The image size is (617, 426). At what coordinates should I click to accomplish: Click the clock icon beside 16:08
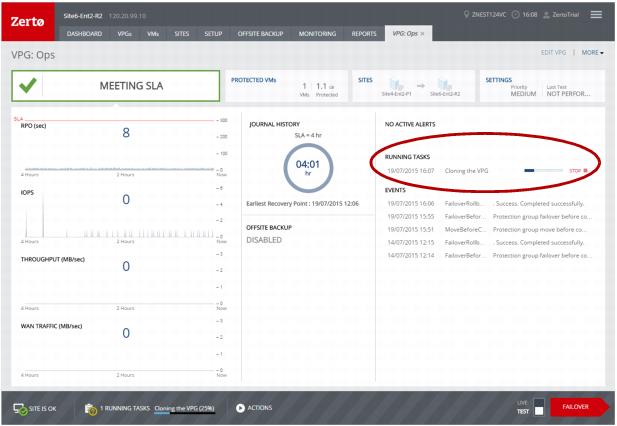click(515, 15)
